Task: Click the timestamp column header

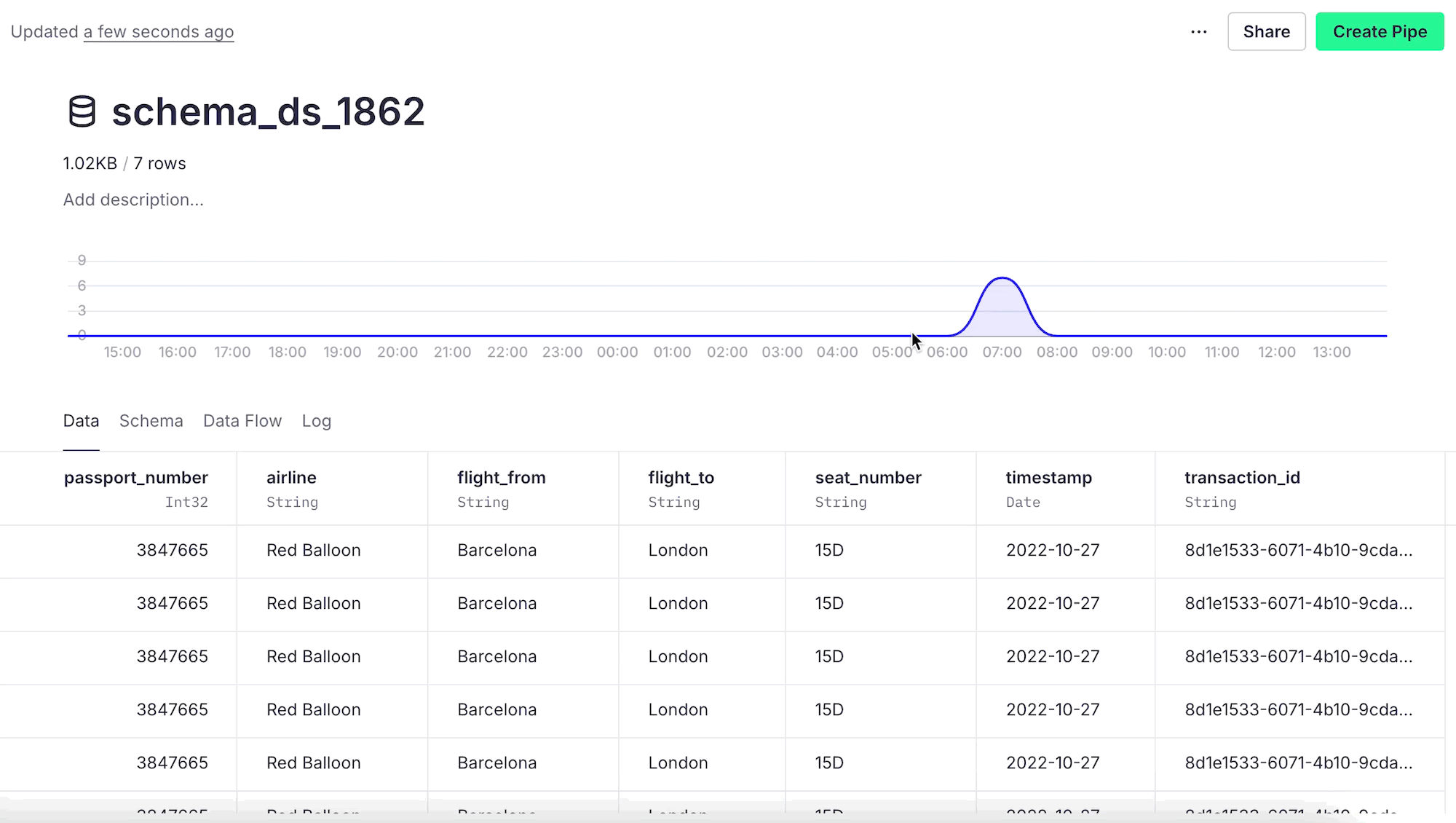Action: (1048, 478)
